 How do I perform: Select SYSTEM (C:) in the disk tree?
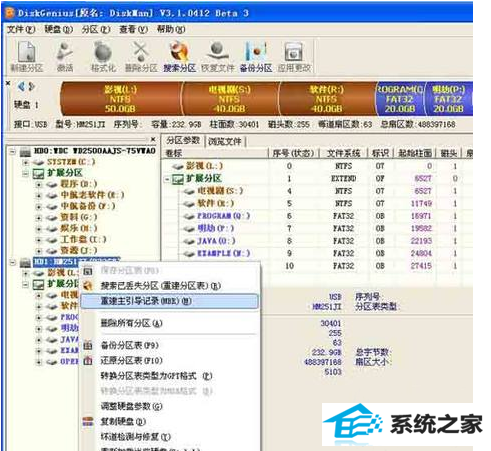tap(71, 162)
